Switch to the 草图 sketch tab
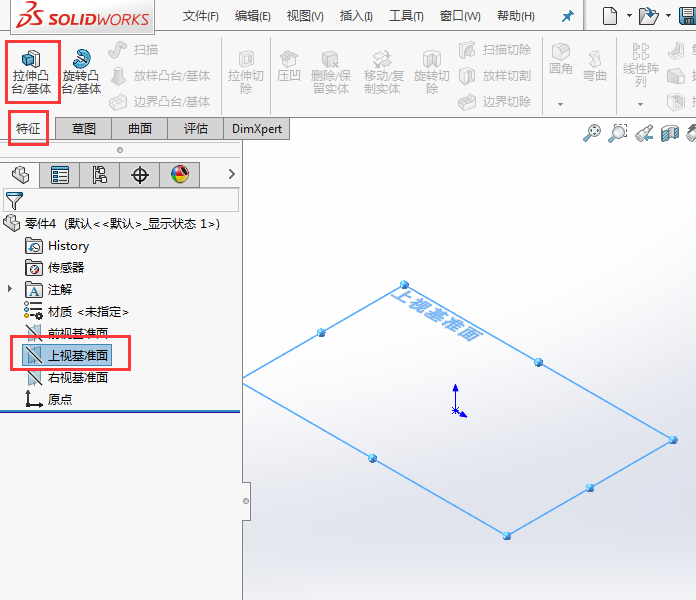The height and width of the screenshot is (600, 696). (84, 128)
